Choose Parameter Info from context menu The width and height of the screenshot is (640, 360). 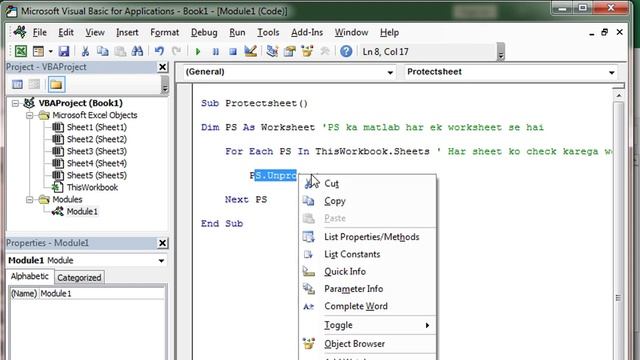(367, 289)
